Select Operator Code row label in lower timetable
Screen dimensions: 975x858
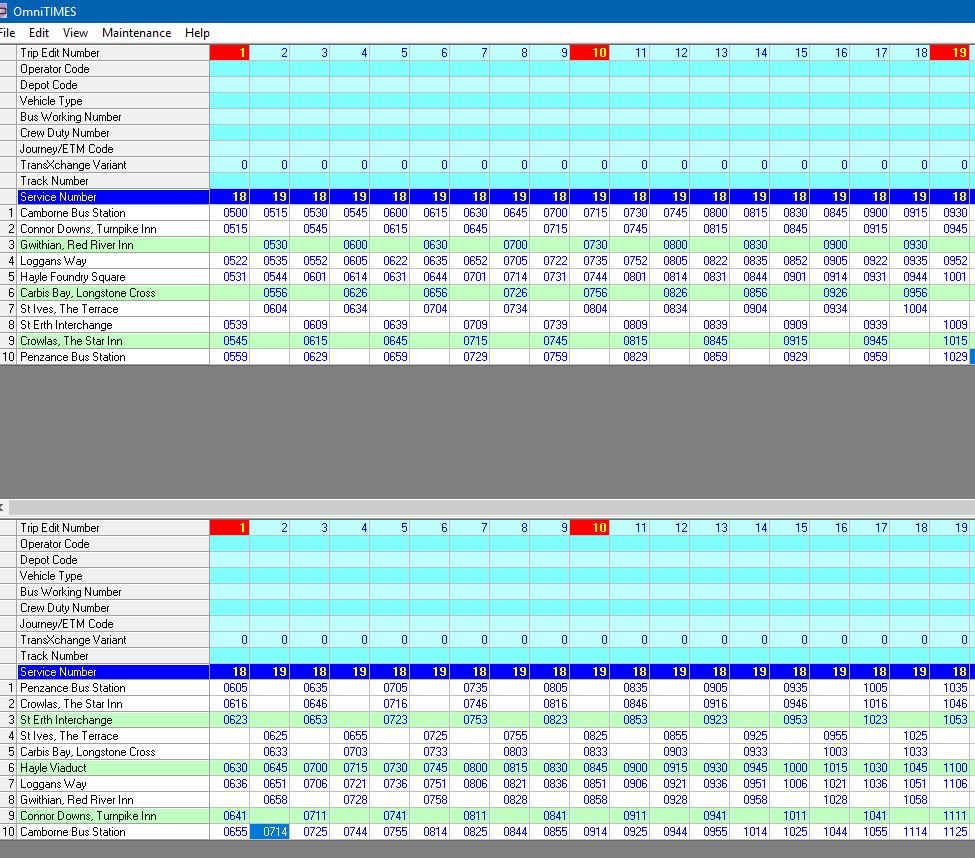click(x=55, y=544)
